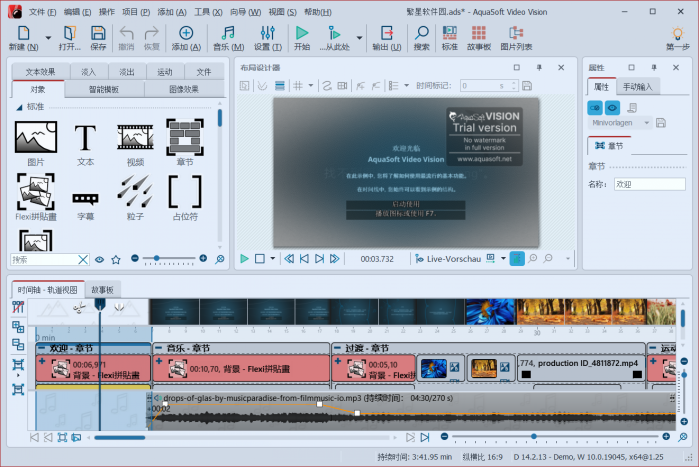Click the 第一步 lightbulb icon

678,33
